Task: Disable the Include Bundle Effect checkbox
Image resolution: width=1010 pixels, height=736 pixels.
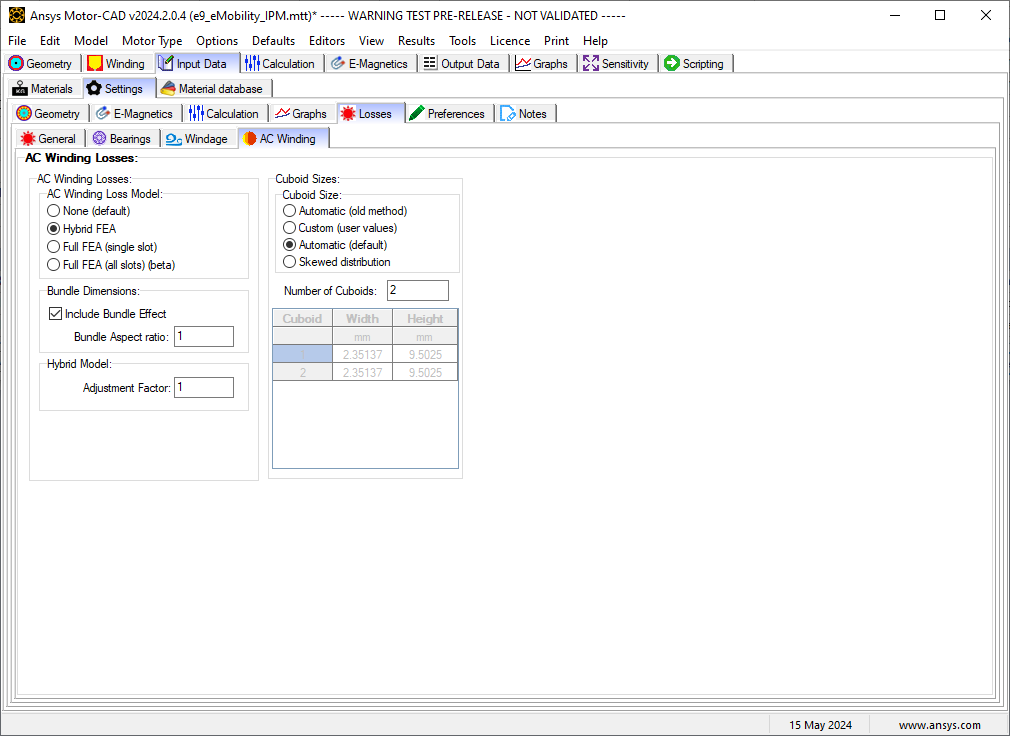Action: [56, 314]
